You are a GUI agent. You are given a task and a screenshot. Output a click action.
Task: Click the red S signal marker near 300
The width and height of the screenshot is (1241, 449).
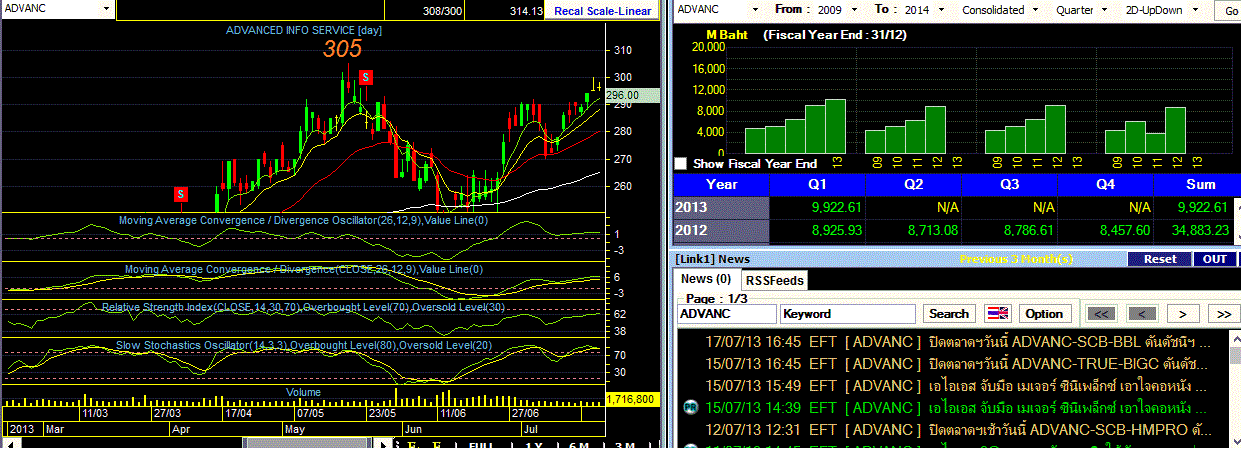pyautogui.click(x=366, y=77)
